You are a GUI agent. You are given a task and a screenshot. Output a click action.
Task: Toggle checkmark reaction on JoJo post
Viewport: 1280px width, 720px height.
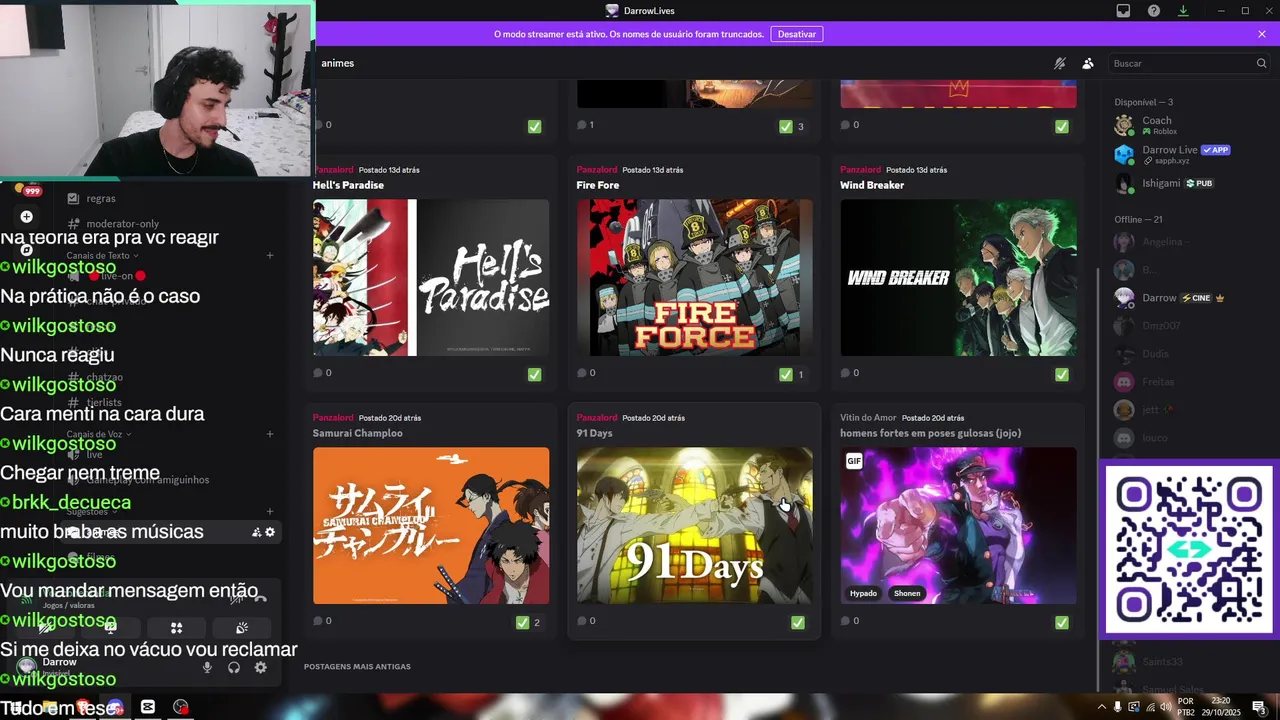tap(1062, 622)
